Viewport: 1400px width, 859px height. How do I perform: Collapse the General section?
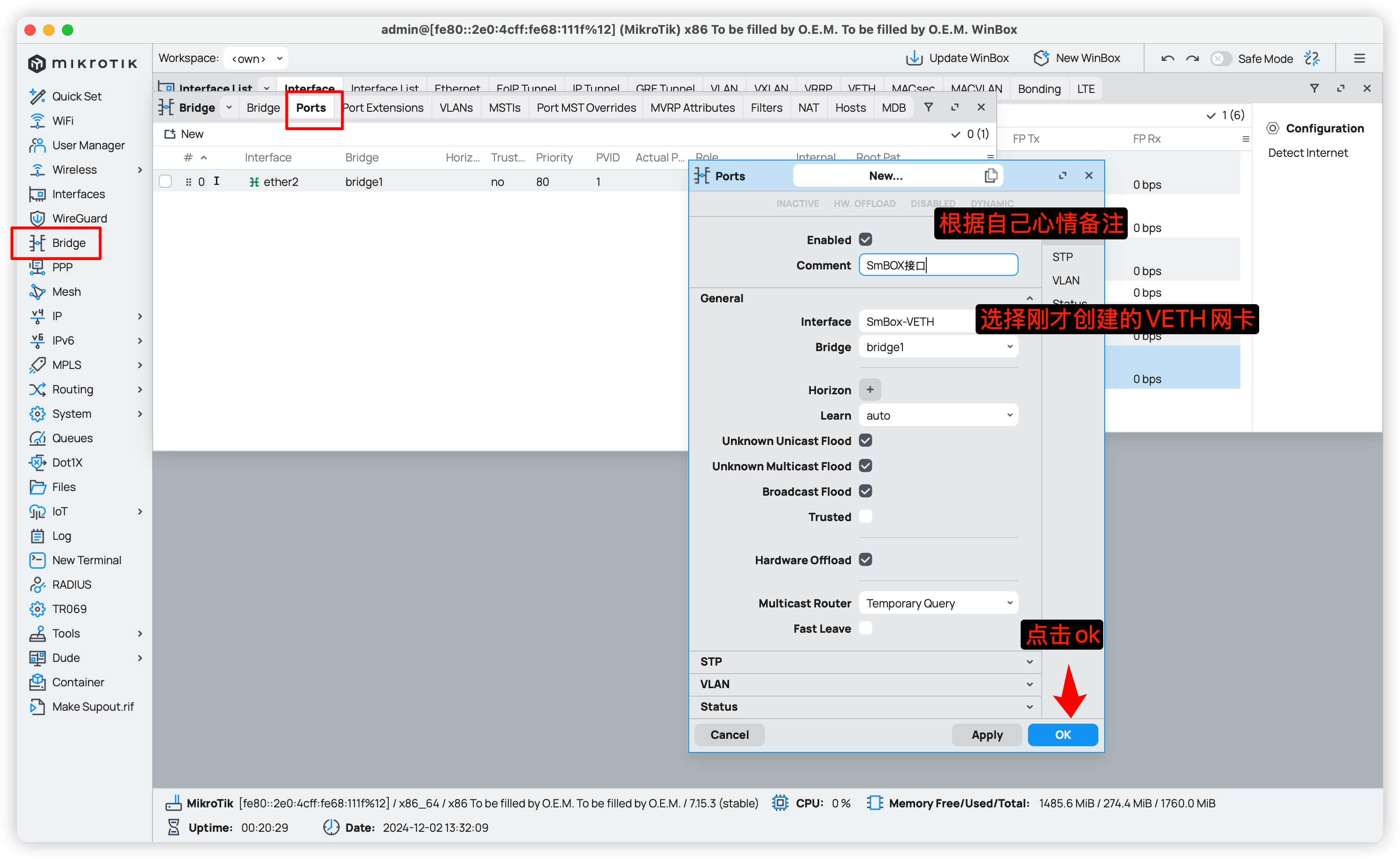click(x=865, y=298)
